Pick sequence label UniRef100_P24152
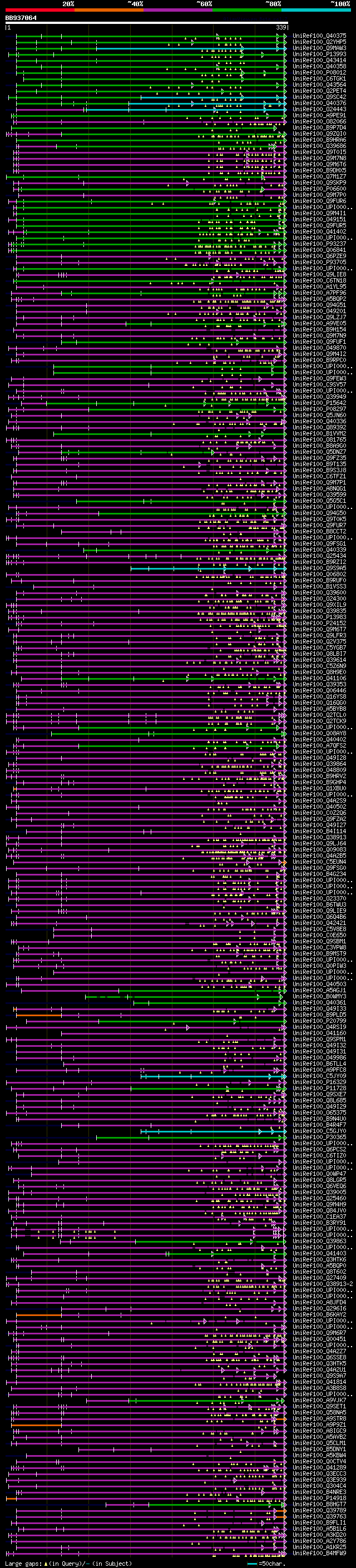356x1568 pixels. (x=319, y=624)
